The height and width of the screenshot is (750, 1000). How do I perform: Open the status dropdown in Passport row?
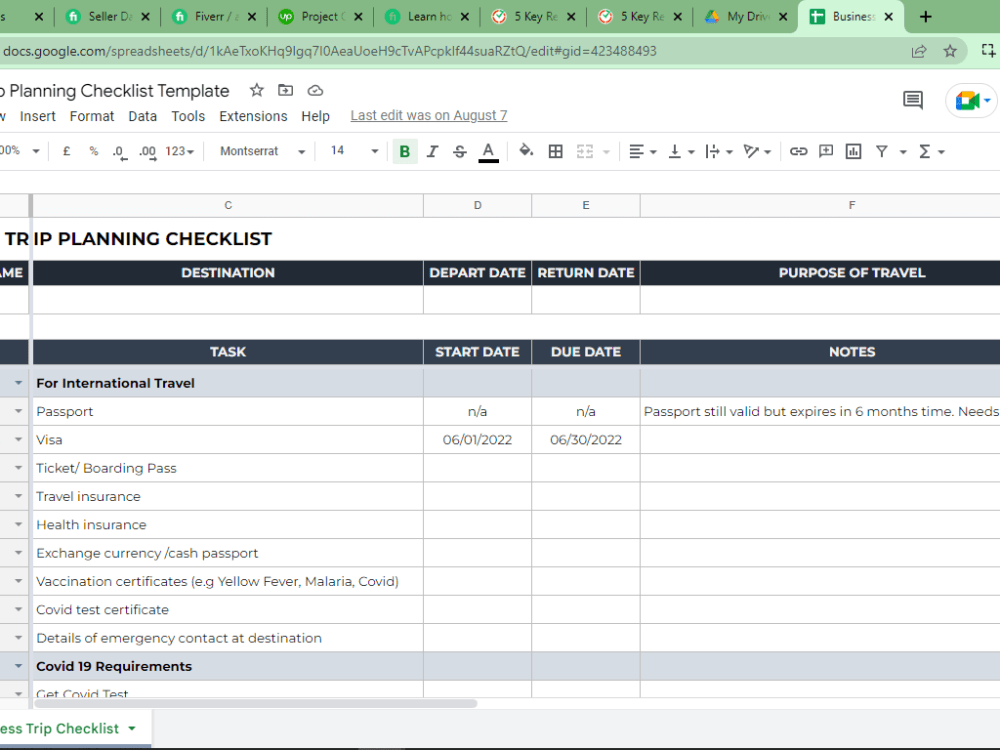(18, 411)
